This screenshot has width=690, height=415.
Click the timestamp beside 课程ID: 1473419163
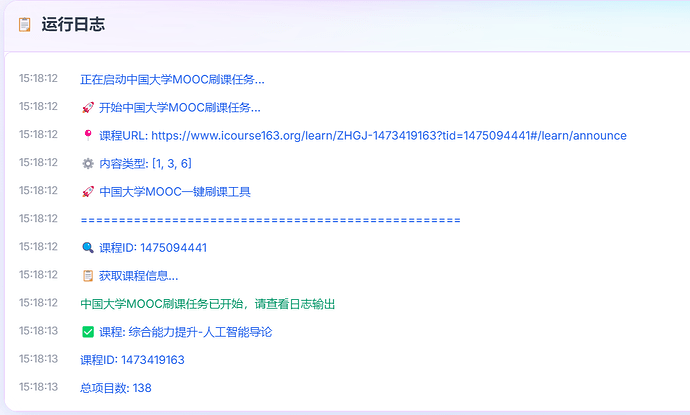[38, 359]
